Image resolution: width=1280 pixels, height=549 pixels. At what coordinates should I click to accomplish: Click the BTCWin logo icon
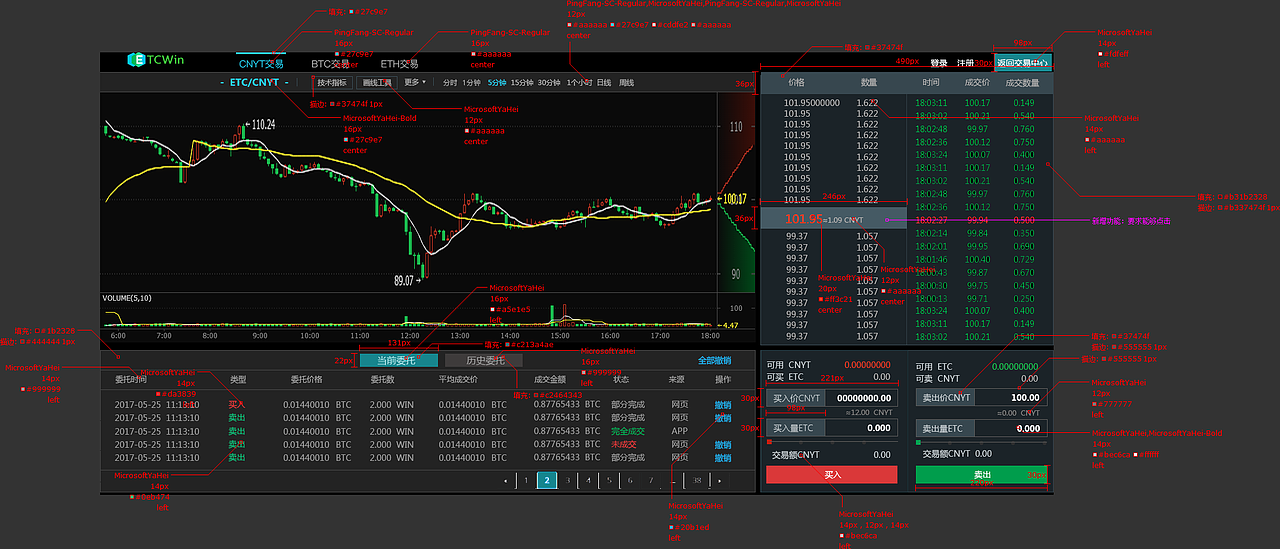click(135, 61)
